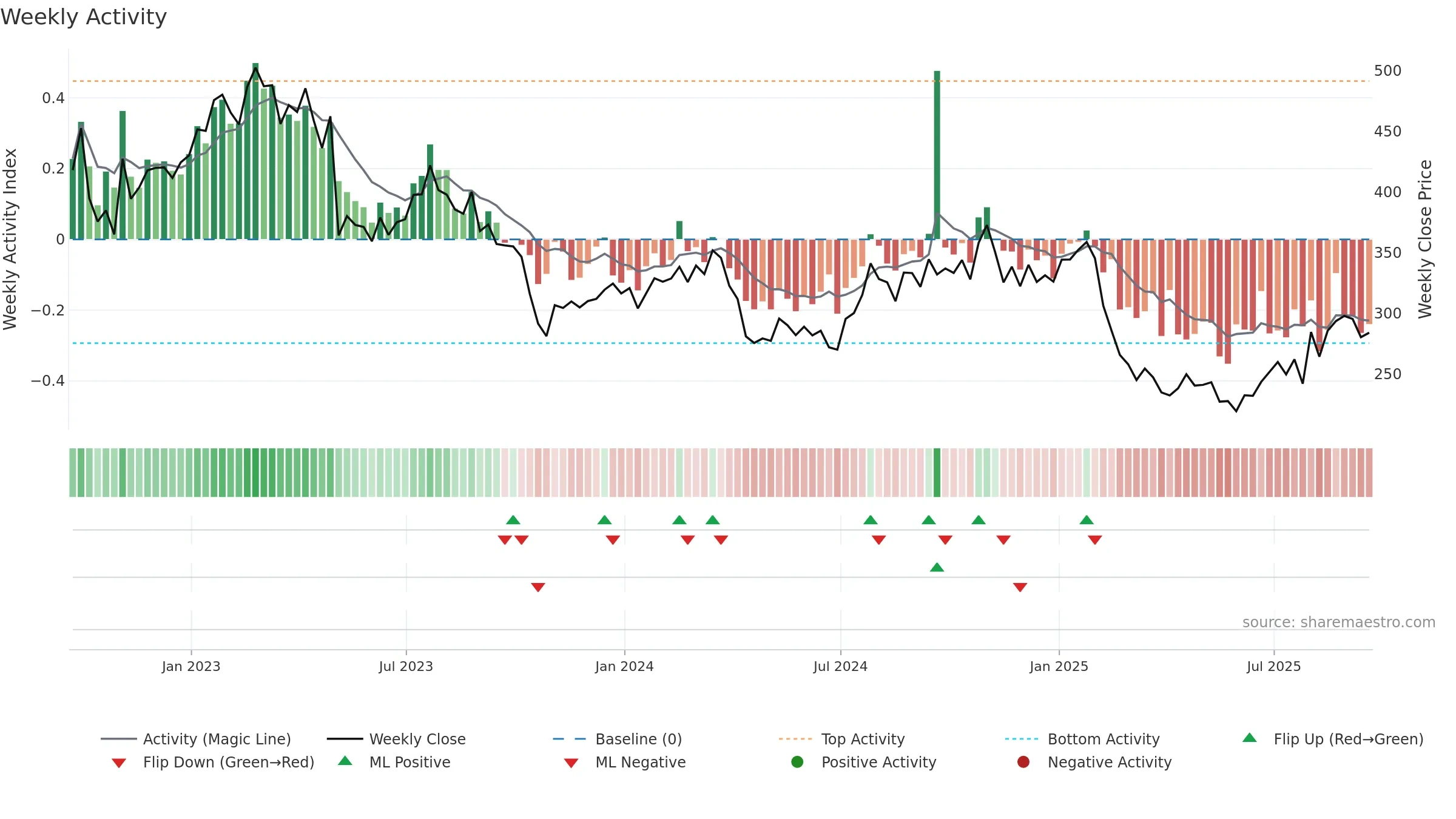Click the Weekly Activity Index axis title

[10, 239]
